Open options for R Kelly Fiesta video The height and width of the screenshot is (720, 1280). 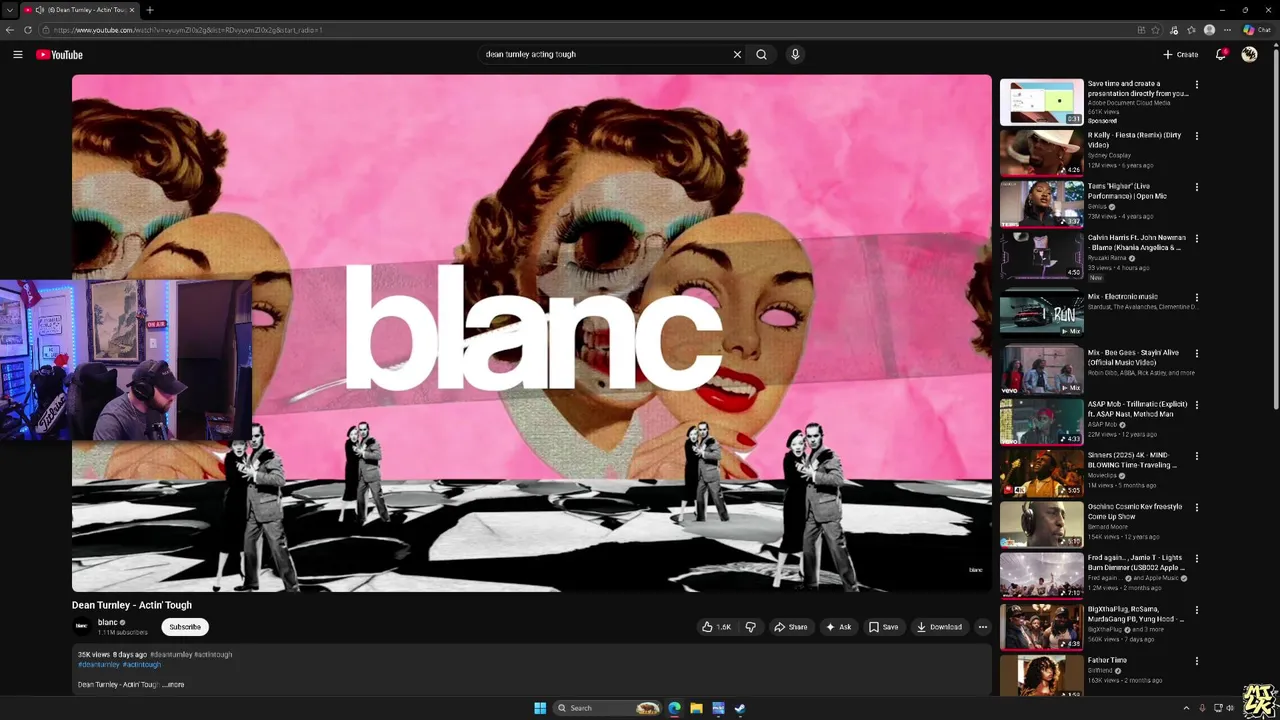pos(1196,136)
